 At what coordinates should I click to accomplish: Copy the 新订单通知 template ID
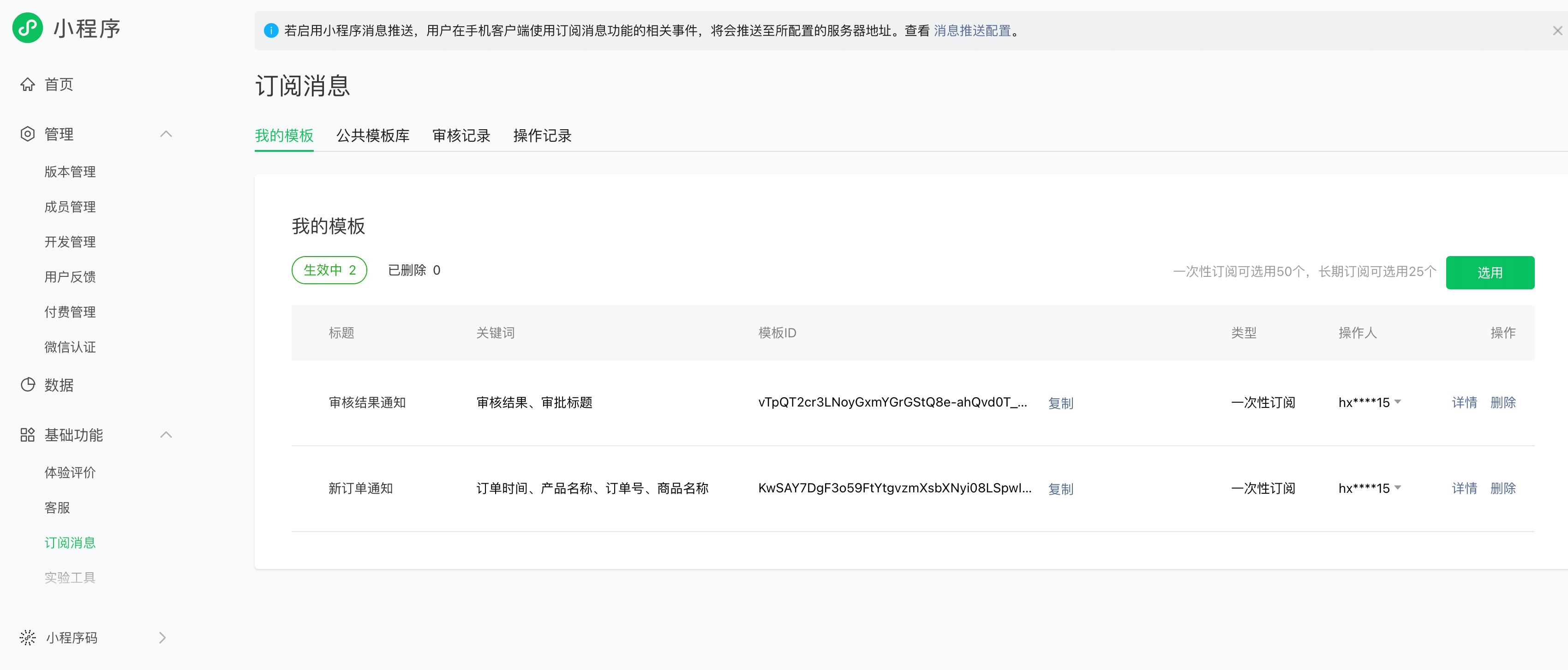pos(1060,489)
